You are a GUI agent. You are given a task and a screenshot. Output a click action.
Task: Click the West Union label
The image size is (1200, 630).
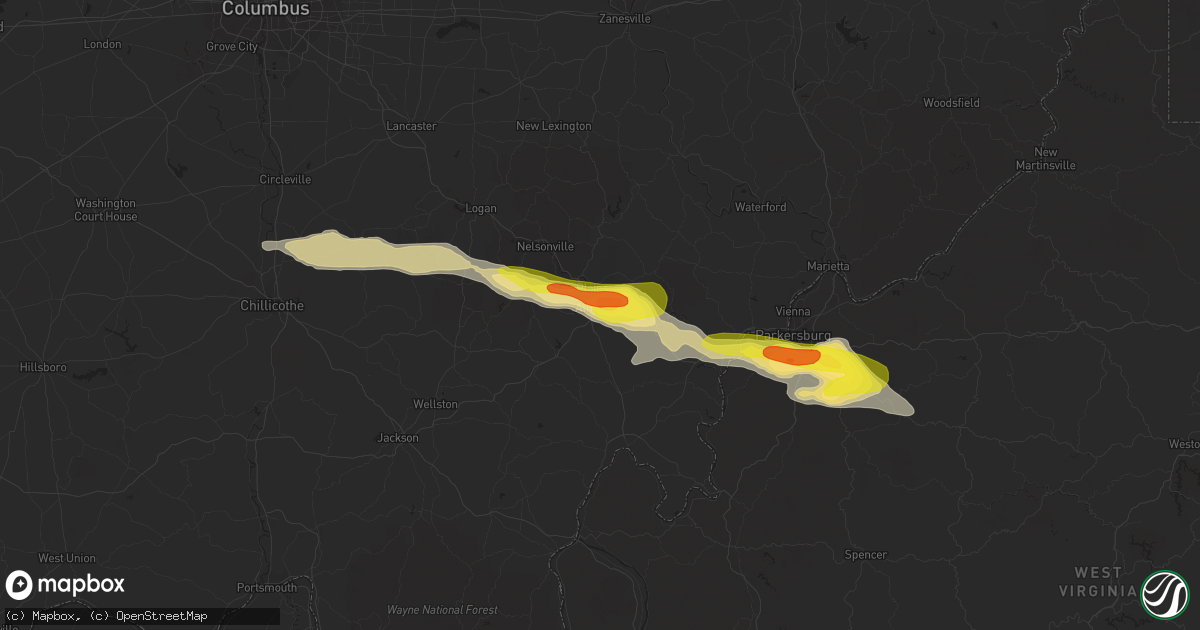(67, 558)
